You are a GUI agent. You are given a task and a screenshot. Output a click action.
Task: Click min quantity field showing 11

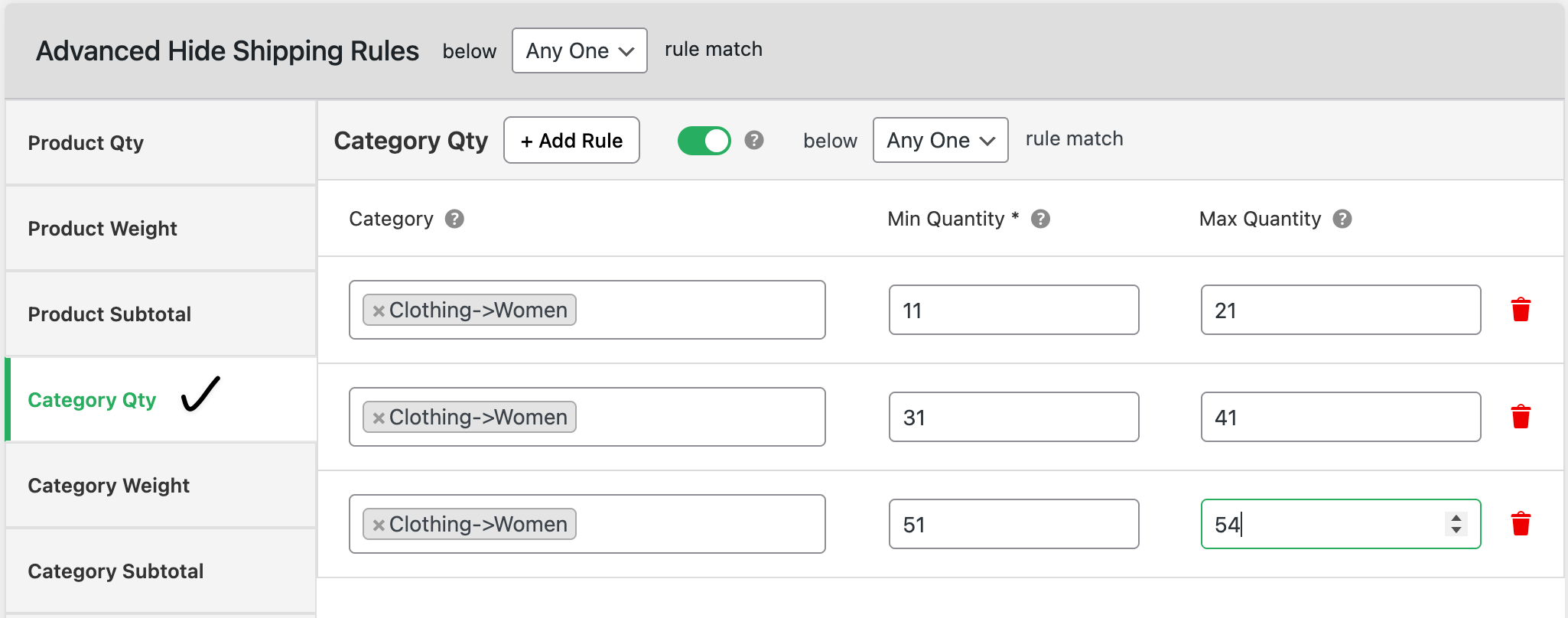pos(1013,310)
